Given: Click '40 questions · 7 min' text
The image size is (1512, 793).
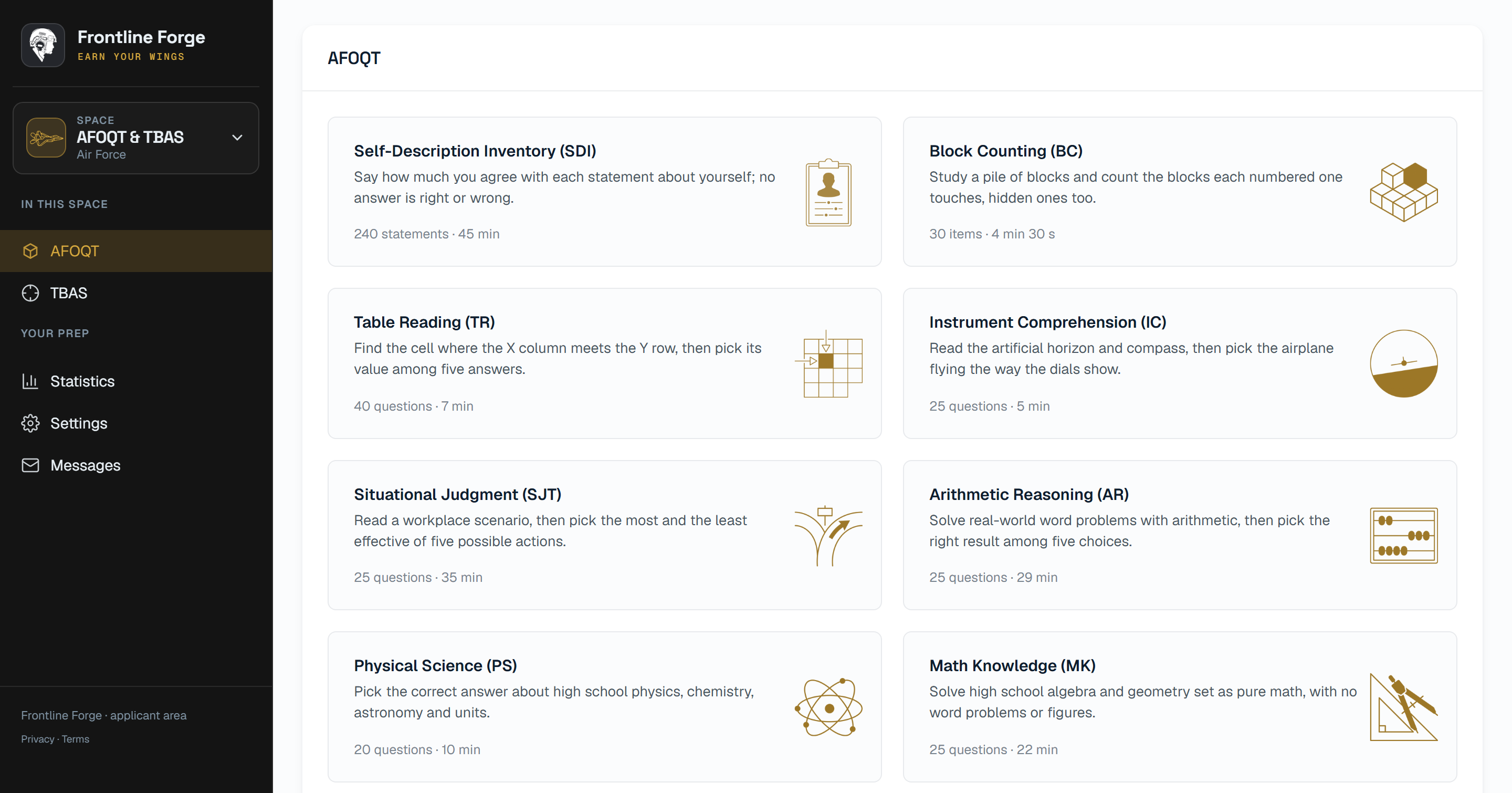Looking at the screenshot, I should 414,406.
